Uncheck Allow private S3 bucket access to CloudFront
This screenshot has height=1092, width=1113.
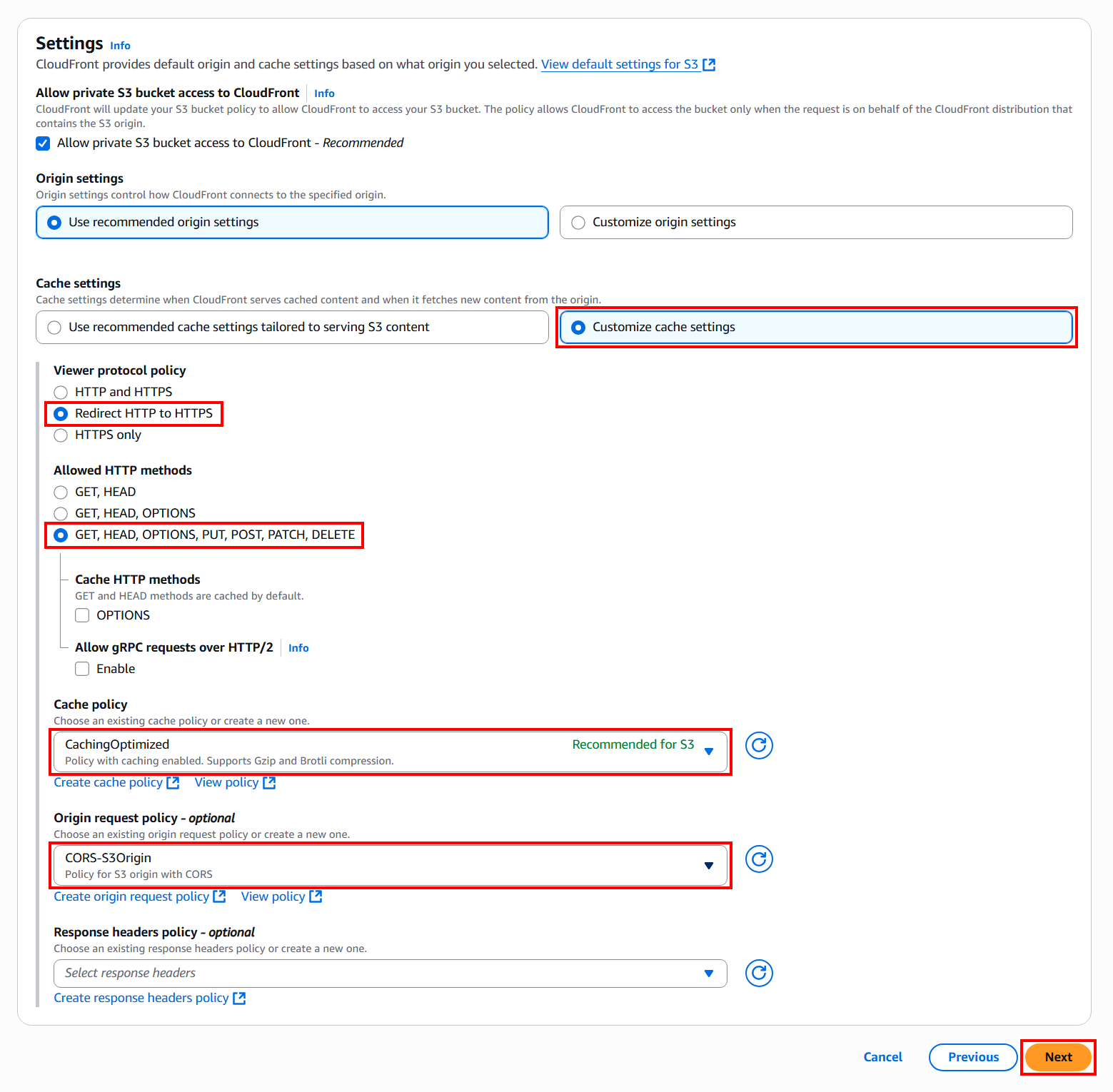(44, 143)
